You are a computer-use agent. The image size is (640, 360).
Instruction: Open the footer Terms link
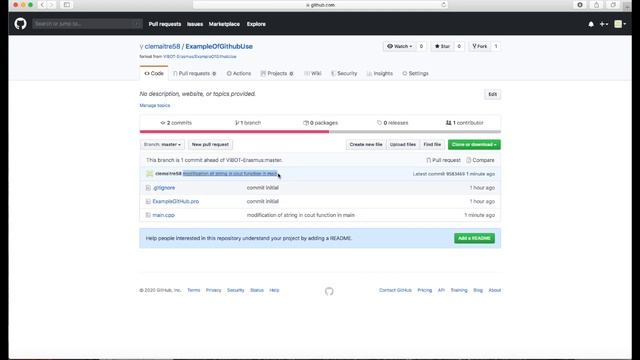[x=193, y=290]
